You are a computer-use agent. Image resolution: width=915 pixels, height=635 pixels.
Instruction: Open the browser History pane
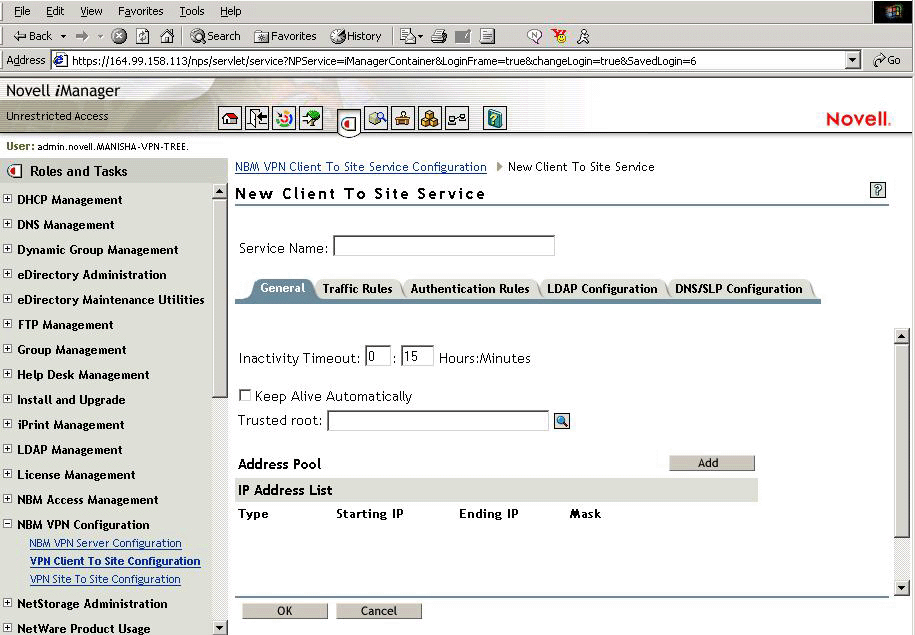[x=355, y=36]
